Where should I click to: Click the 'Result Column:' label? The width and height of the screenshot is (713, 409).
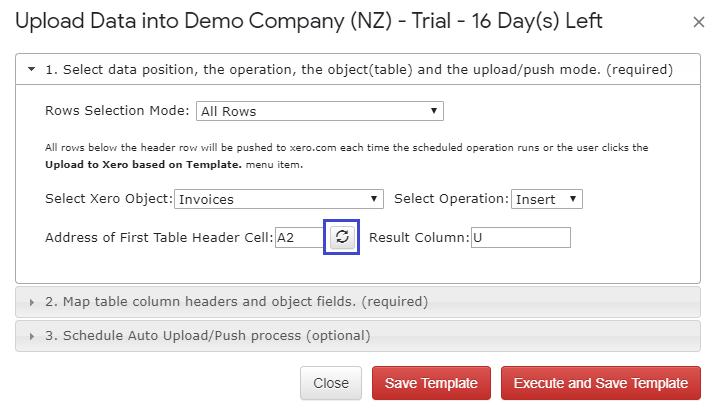coord(419,237)
